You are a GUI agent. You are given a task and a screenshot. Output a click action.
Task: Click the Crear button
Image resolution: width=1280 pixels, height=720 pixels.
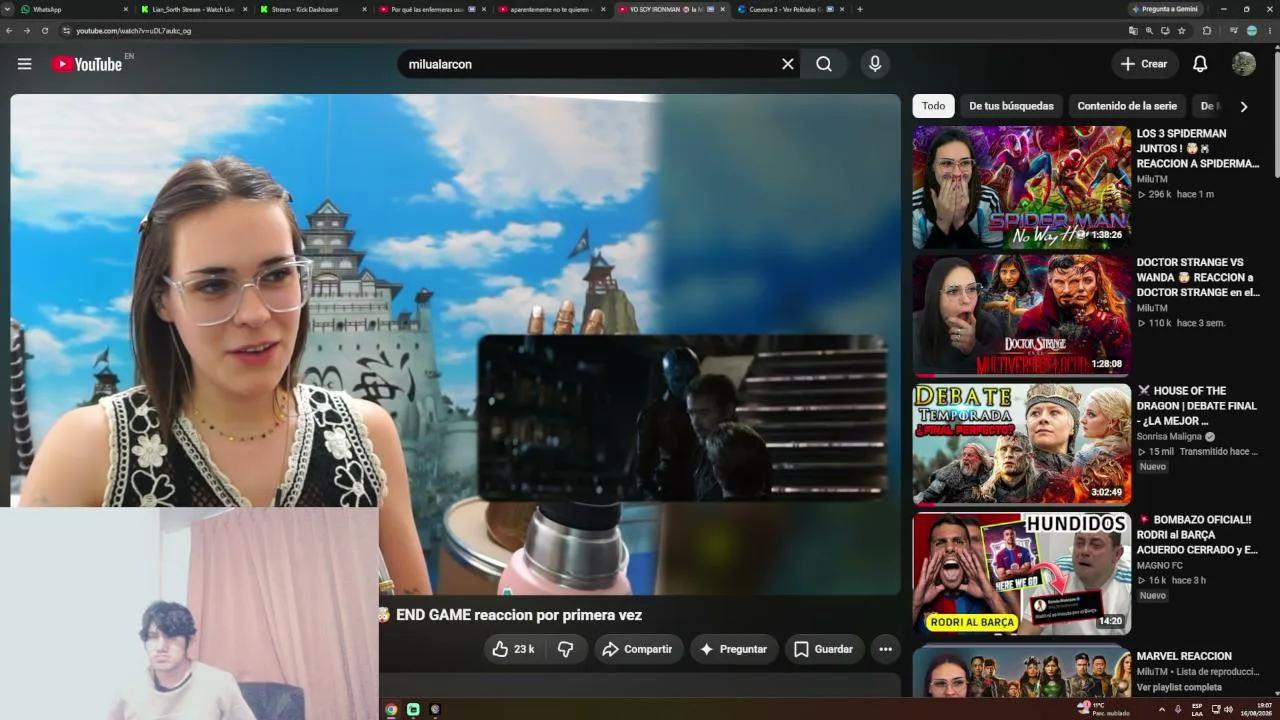pyautogui.click(x=1144, y=64)
